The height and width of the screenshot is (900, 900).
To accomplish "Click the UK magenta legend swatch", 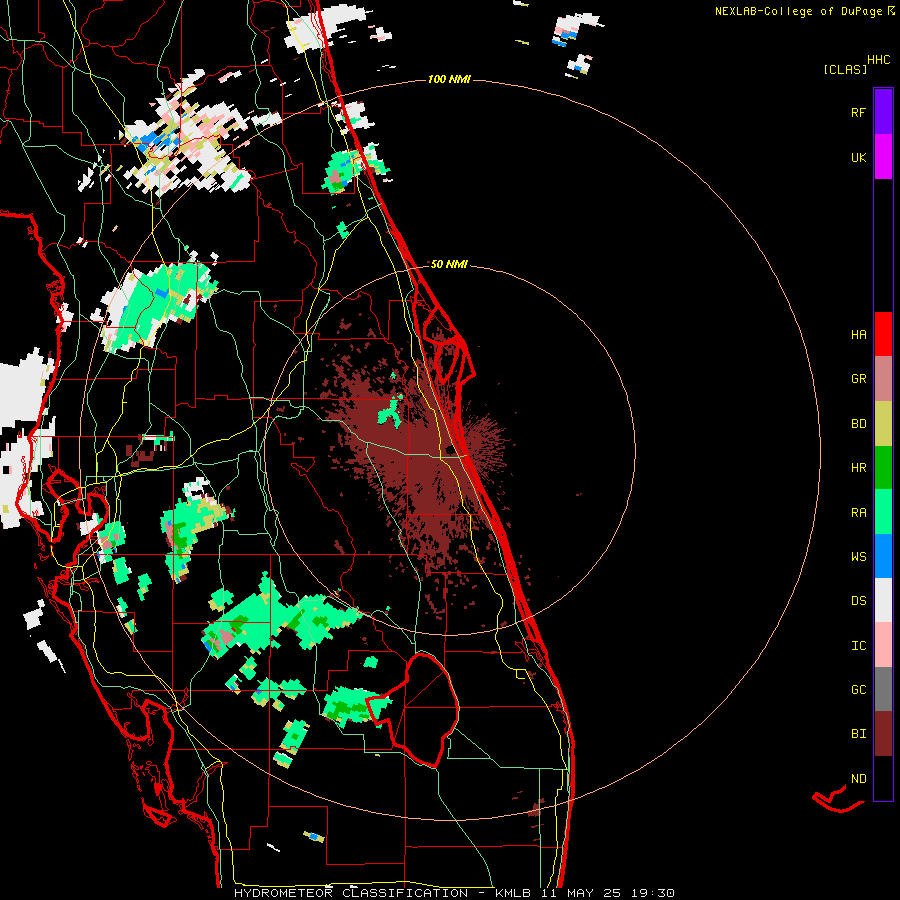I will 883,157.
